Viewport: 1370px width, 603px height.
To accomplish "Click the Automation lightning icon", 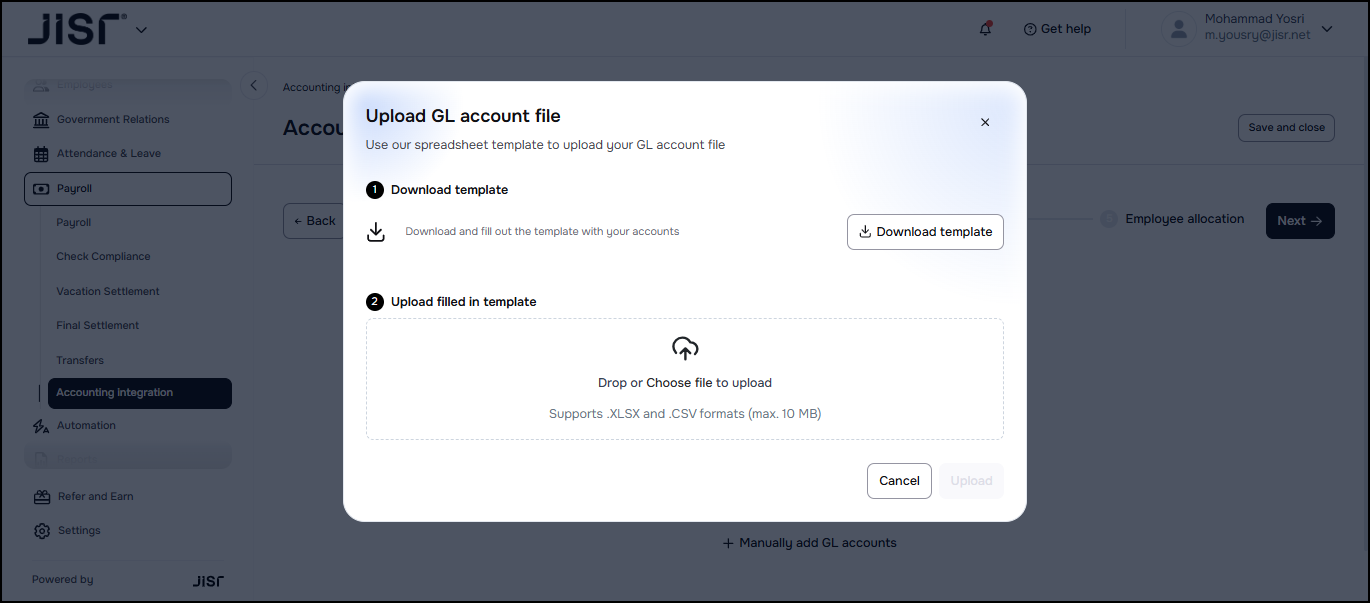I will pyautogui.click(x=41, y=426).
